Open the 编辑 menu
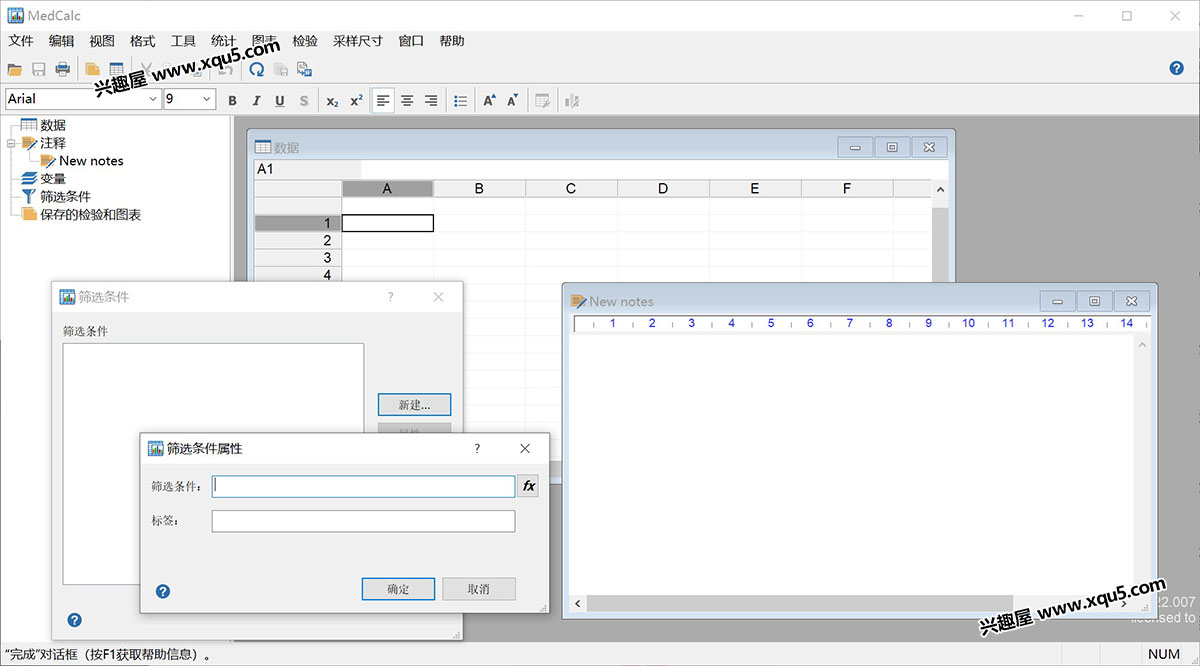 (x=61, y=41)
